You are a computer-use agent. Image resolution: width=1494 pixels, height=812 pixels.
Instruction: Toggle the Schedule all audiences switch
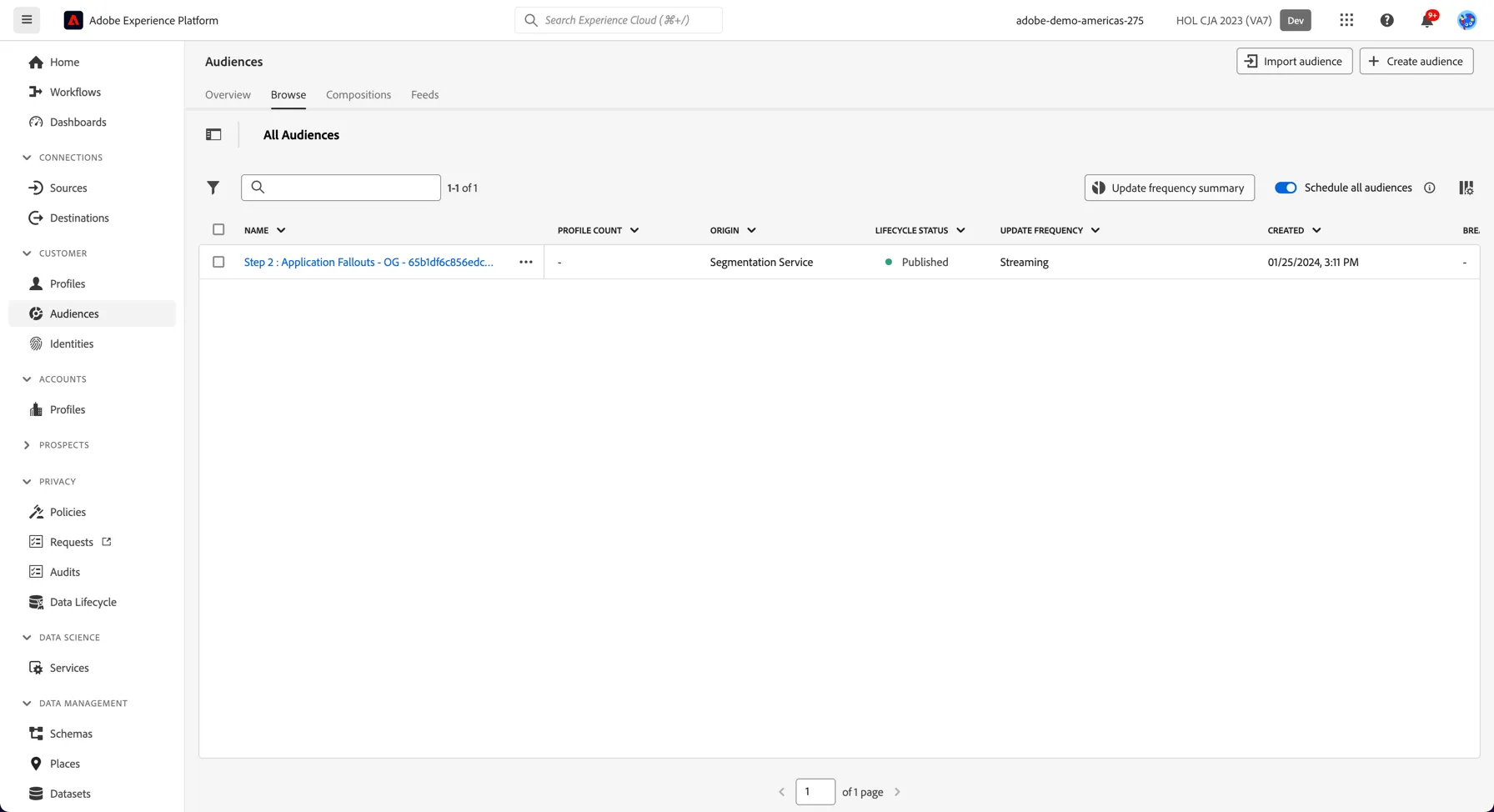[1286, 188]
